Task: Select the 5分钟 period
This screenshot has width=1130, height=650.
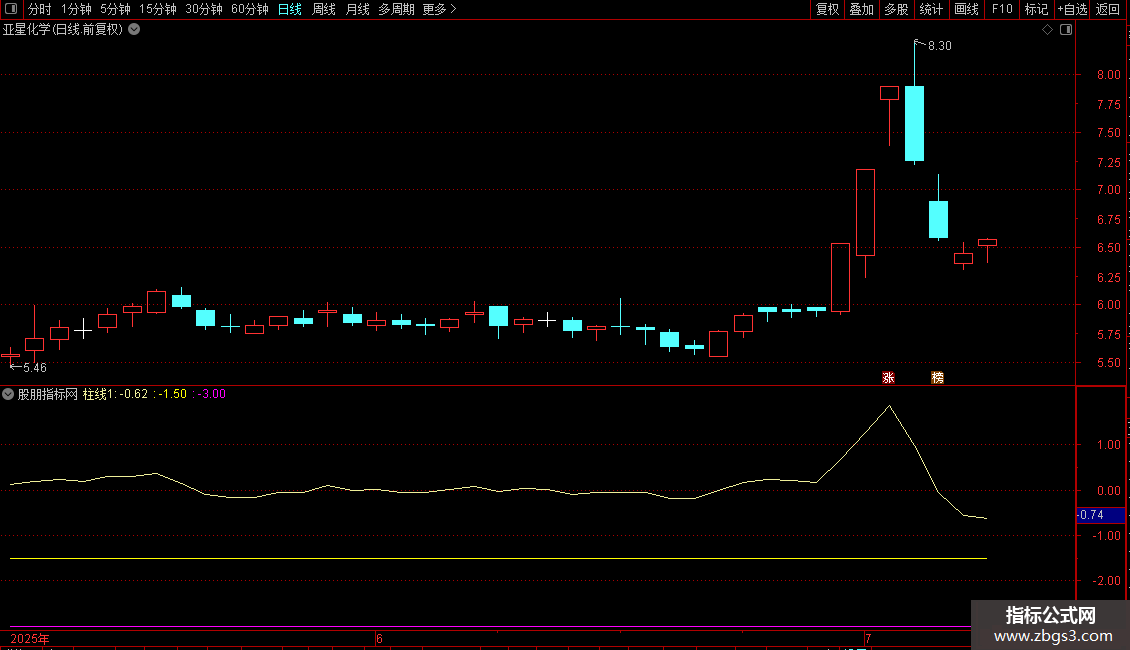Action: pyautogui.click(x=115, y=9)
